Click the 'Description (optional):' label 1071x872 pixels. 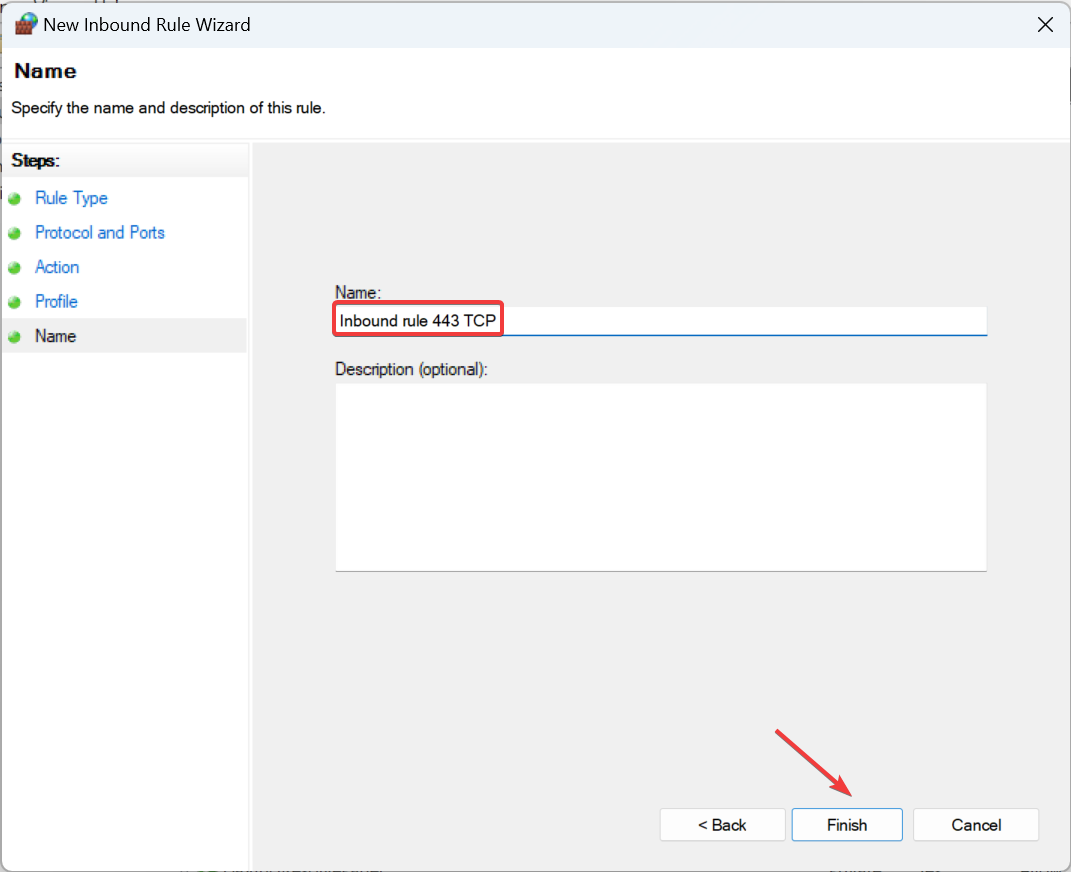(411, 369)
